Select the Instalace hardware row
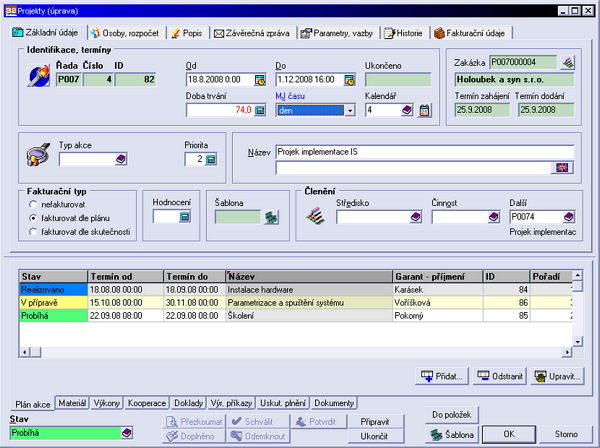Screen dimensions: 600x448 click(x=296, y=290)
